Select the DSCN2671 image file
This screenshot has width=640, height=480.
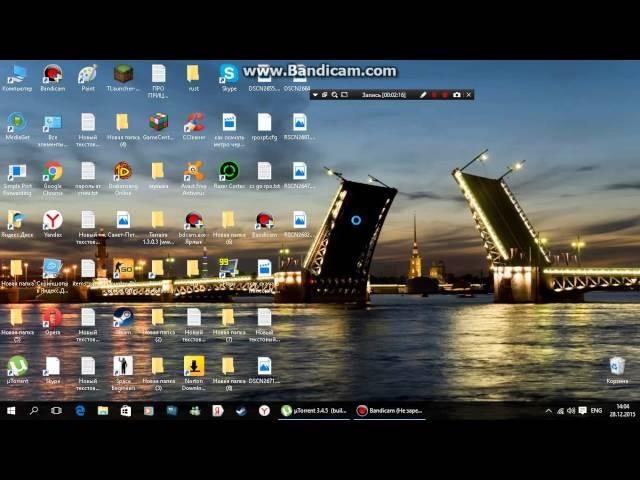click(264, 370)
